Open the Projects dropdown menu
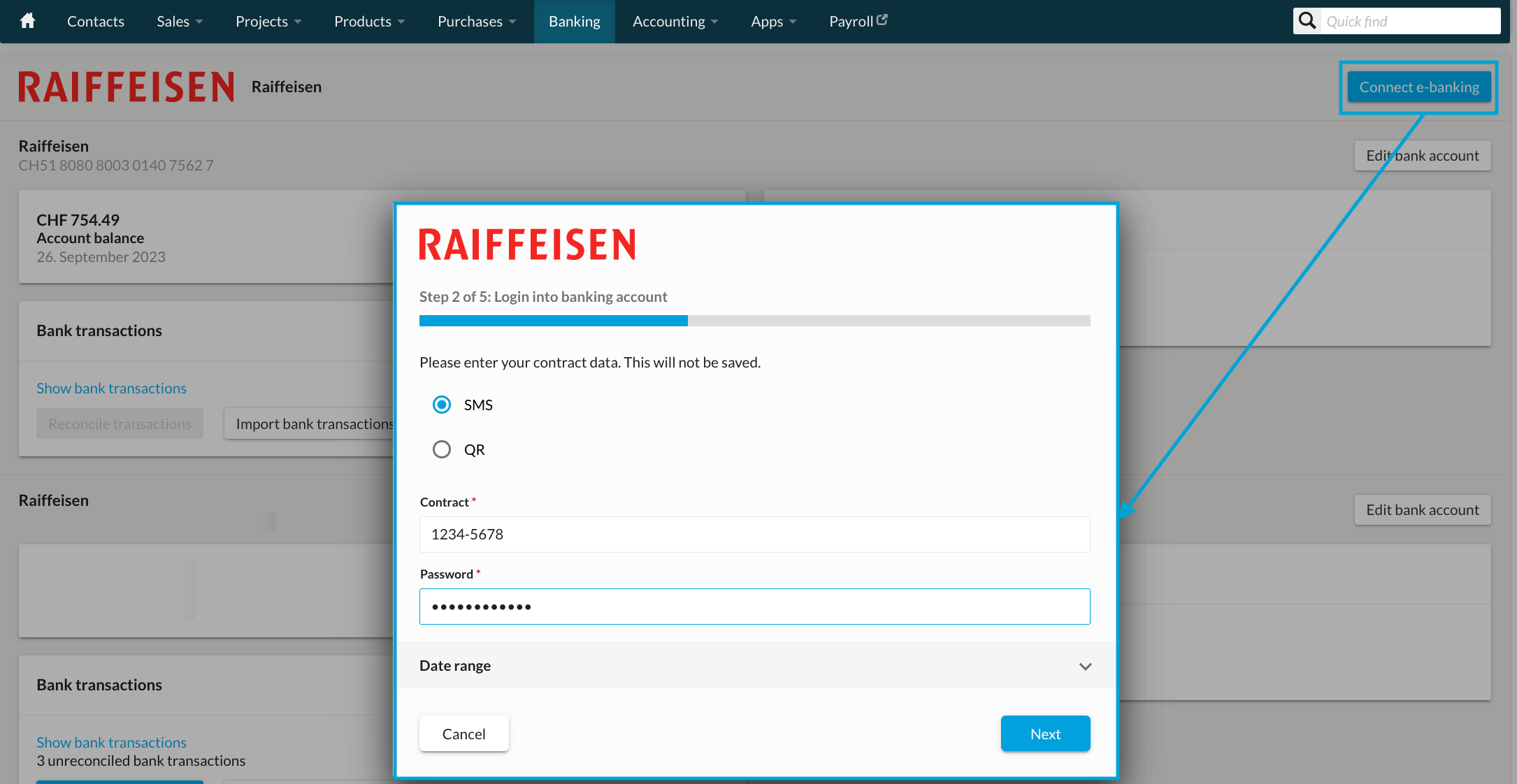Viewport: 1517px width, 784px height. click(x=268, y=22)
